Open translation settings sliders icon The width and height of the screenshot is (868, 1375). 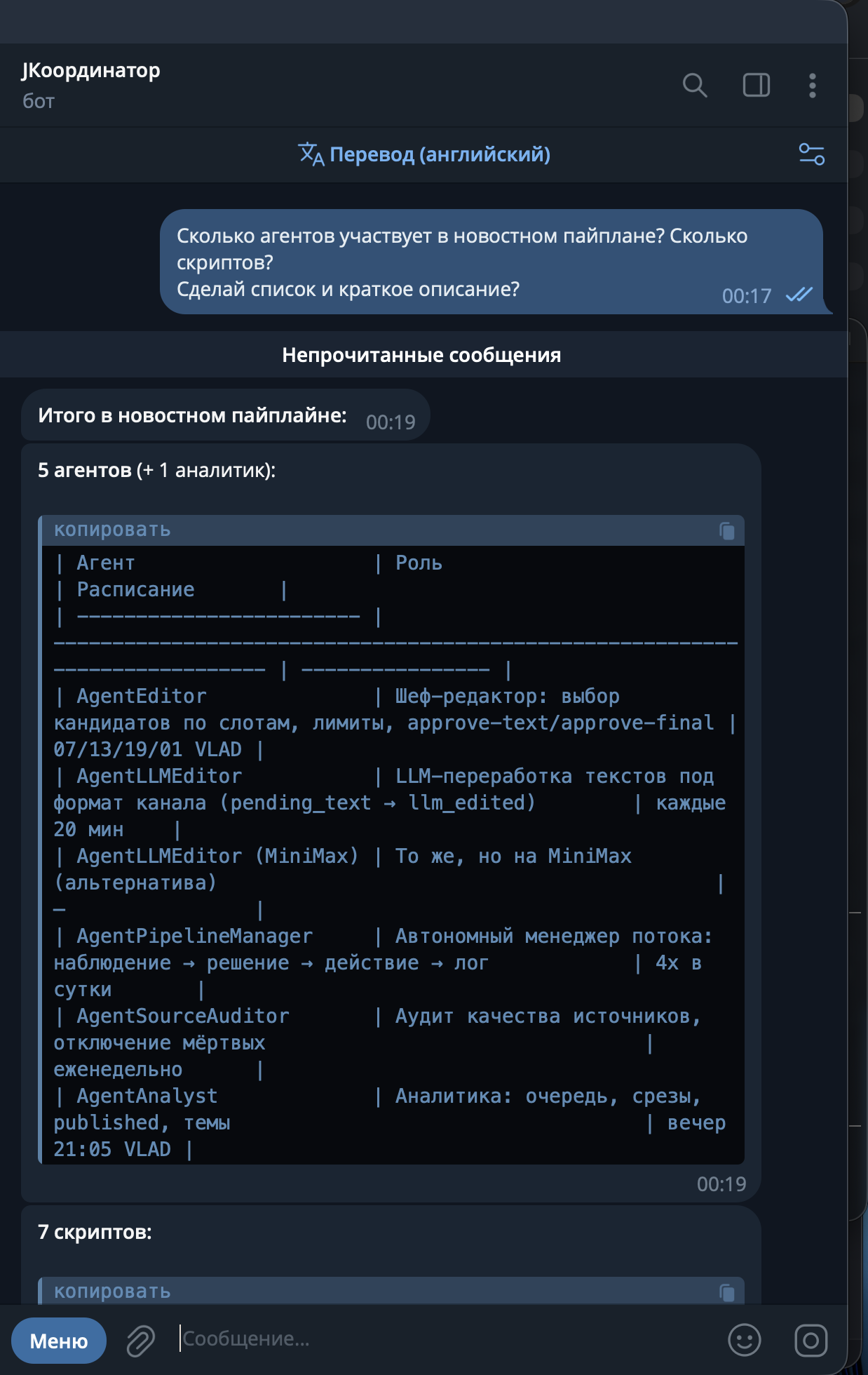pyautogui.click(x=812, y=154)
